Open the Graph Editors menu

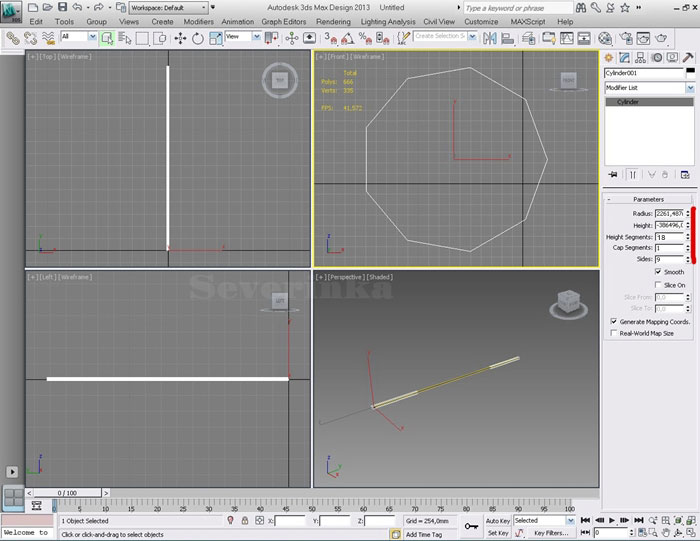(284, 21)
